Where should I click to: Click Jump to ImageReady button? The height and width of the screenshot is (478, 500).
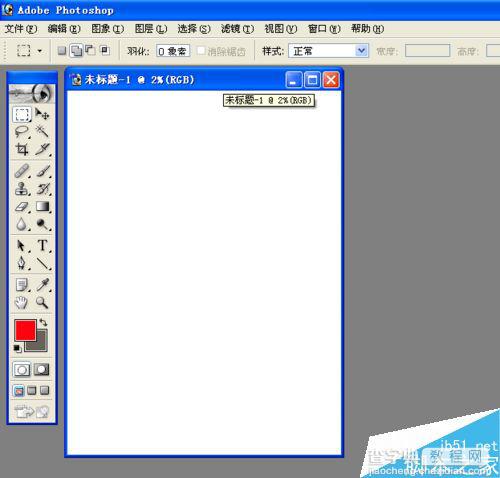tap(32, 412)
